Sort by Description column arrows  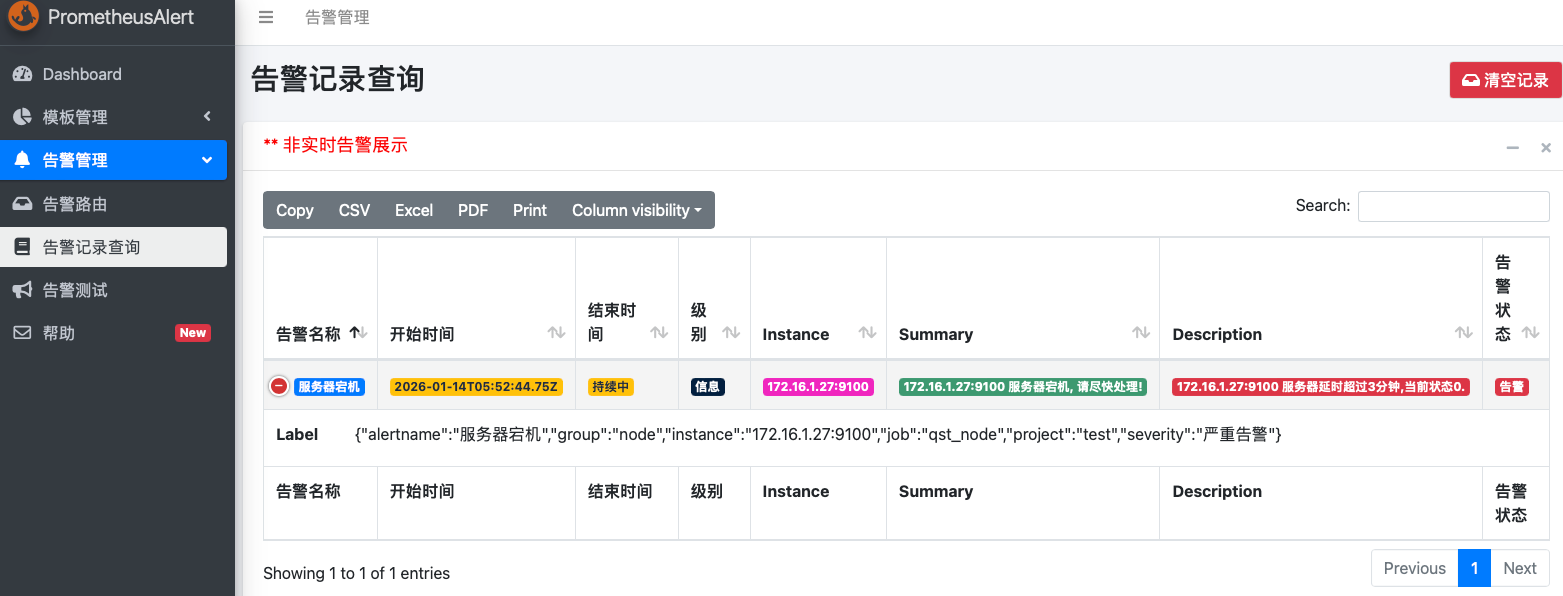coord(1463,333)
